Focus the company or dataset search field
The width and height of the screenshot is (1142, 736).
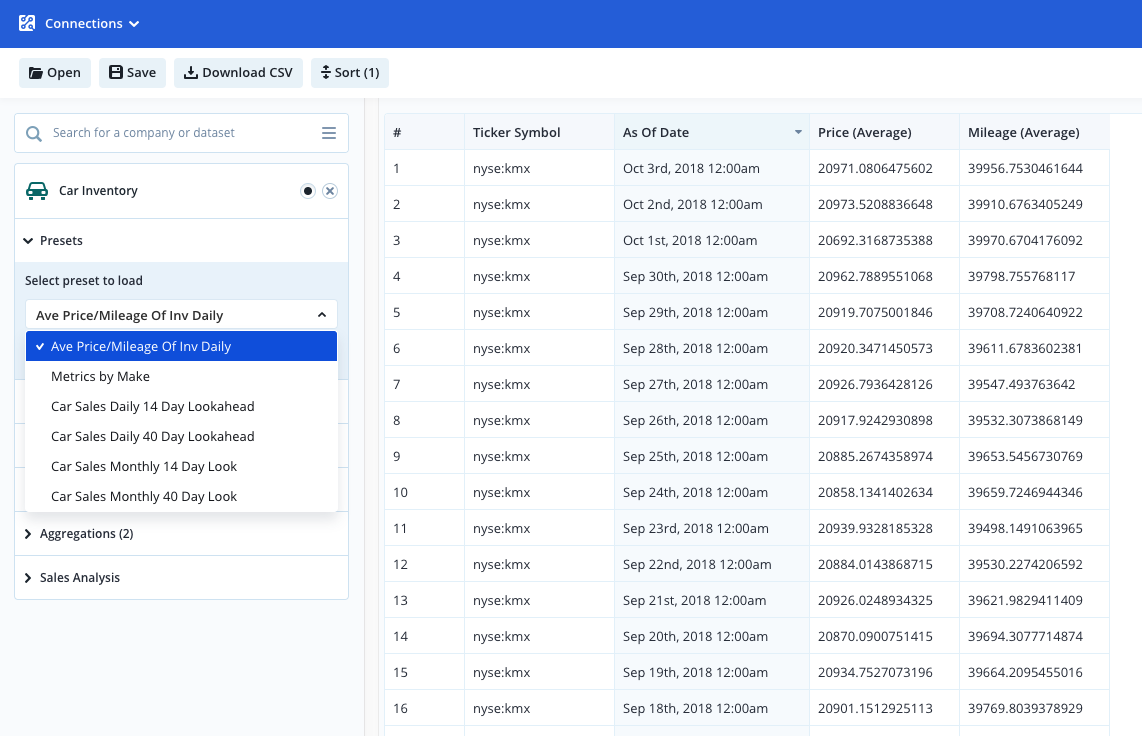(182, 133)
